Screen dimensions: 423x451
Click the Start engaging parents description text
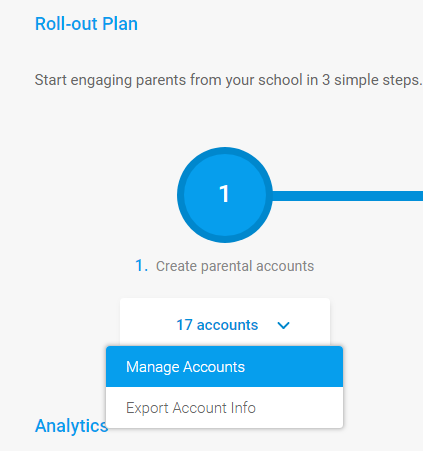point(228,80)
